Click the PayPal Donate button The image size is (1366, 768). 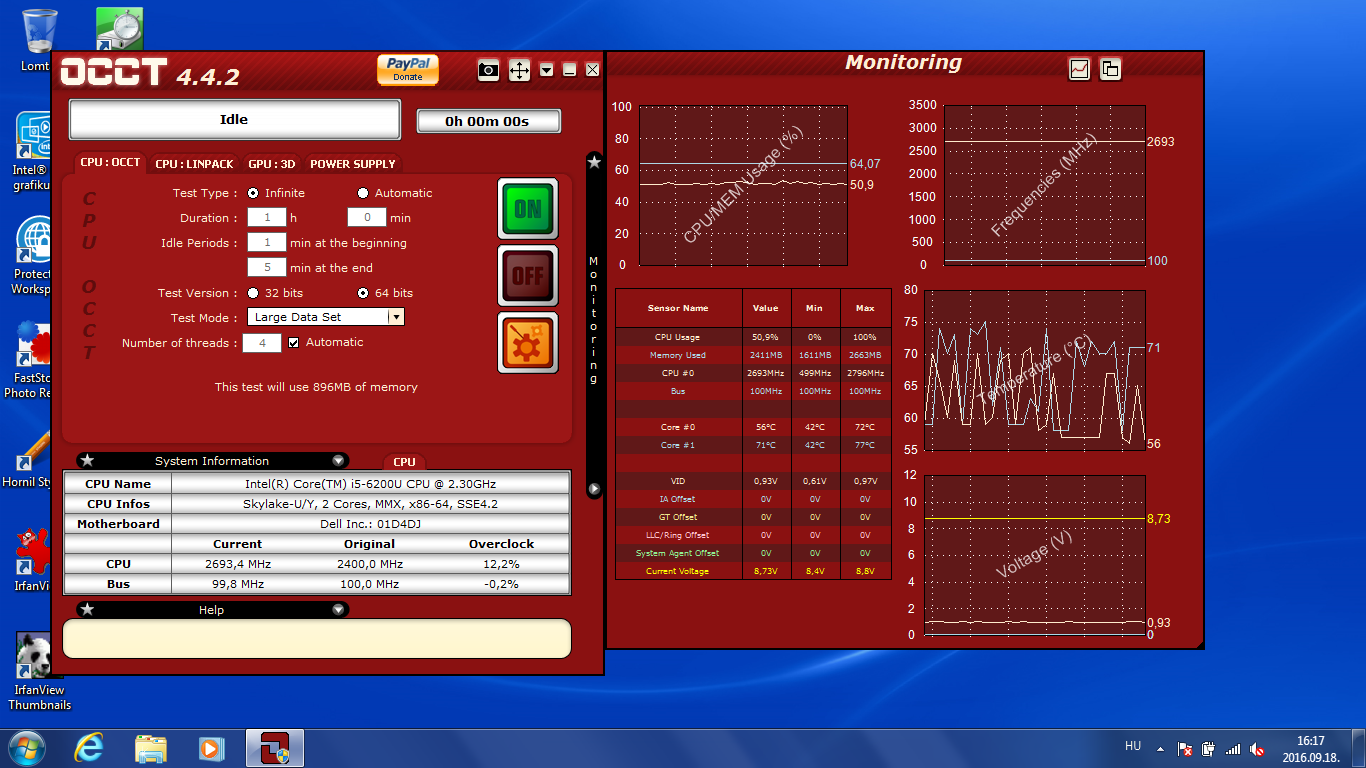point(408,69)
